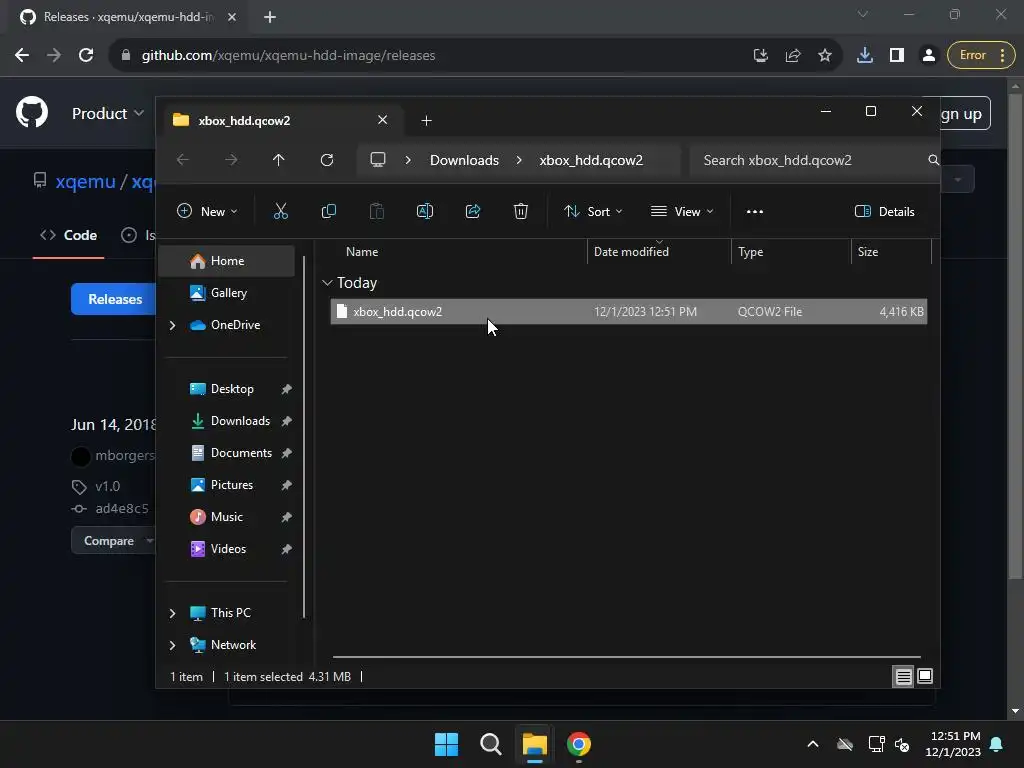
Task: Open Documents in the navigation pane
Action: 227,453
